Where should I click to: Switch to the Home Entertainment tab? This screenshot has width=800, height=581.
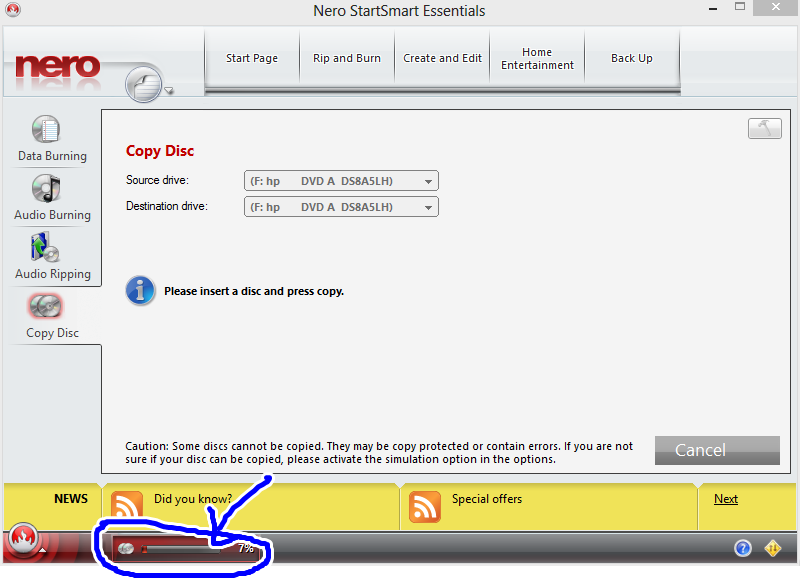point(537,59)
